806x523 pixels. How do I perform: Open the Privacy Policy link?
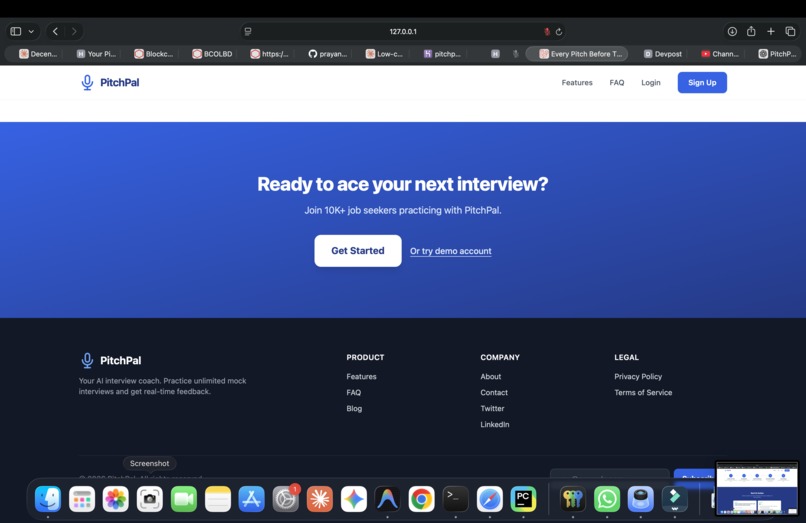coord(638,376)
